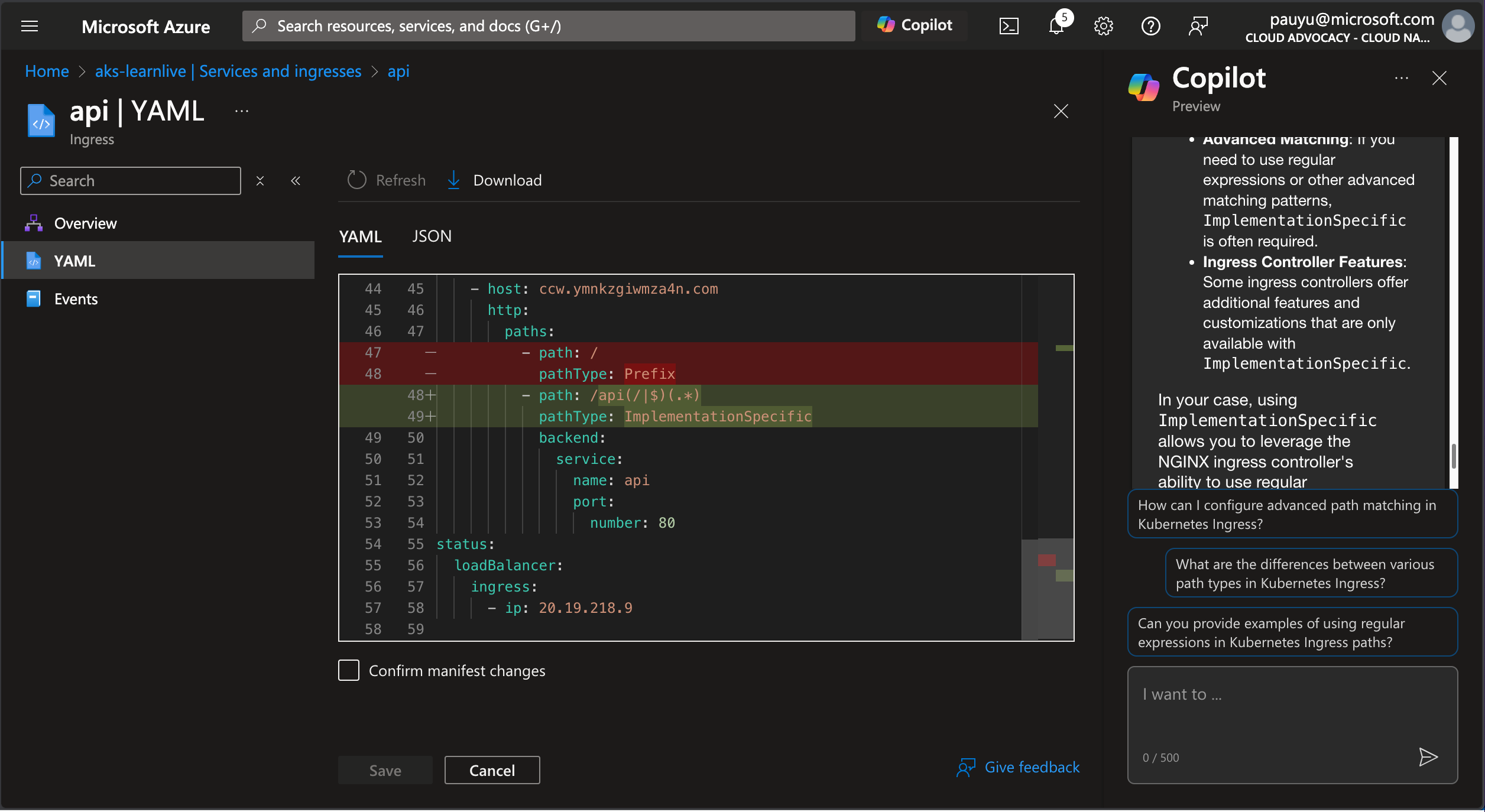Open more options beside api | YAML title

pyautogui.click(x=241, y=111)
